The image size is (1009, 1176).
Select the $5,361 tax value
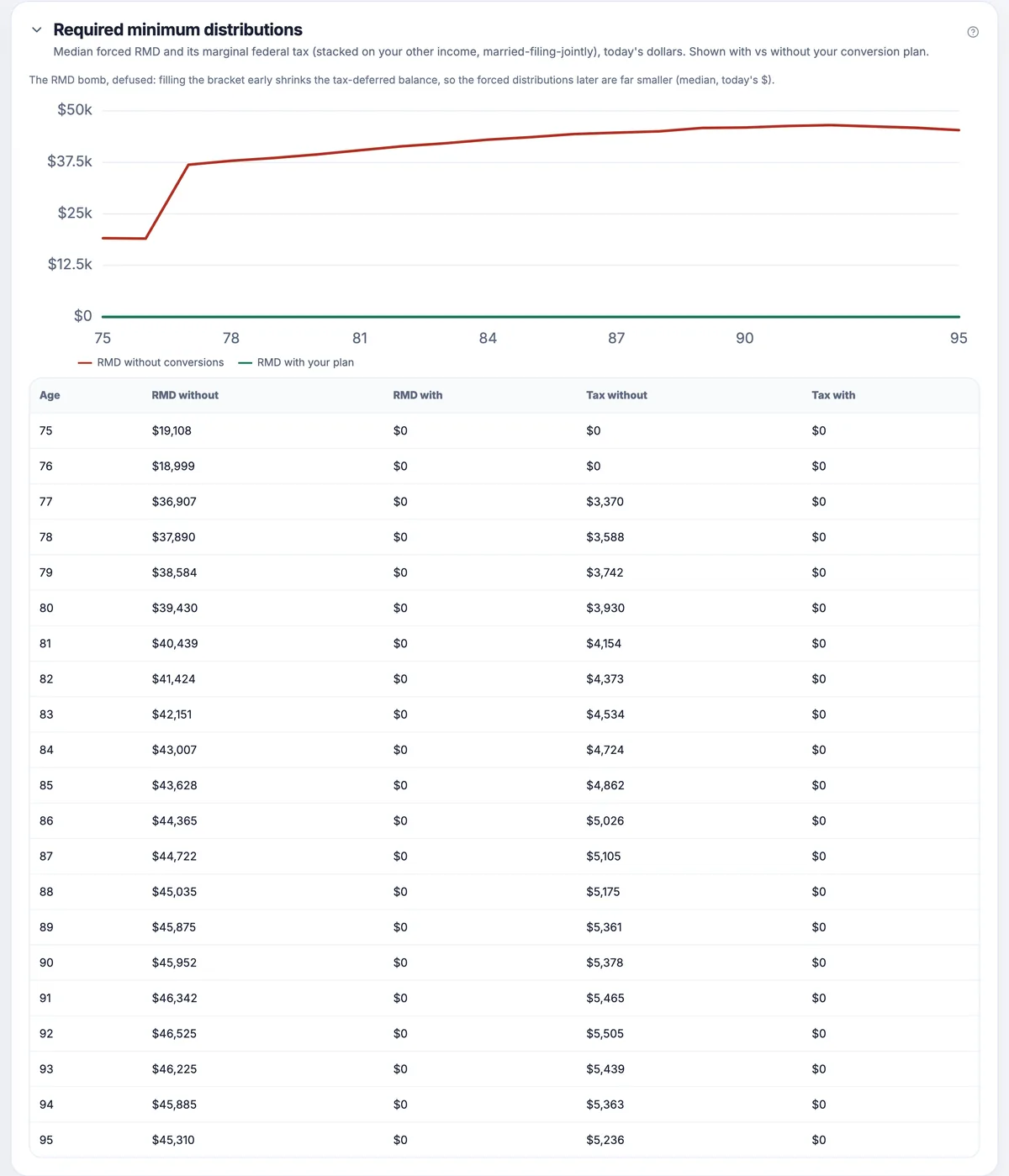click(604, 927)
